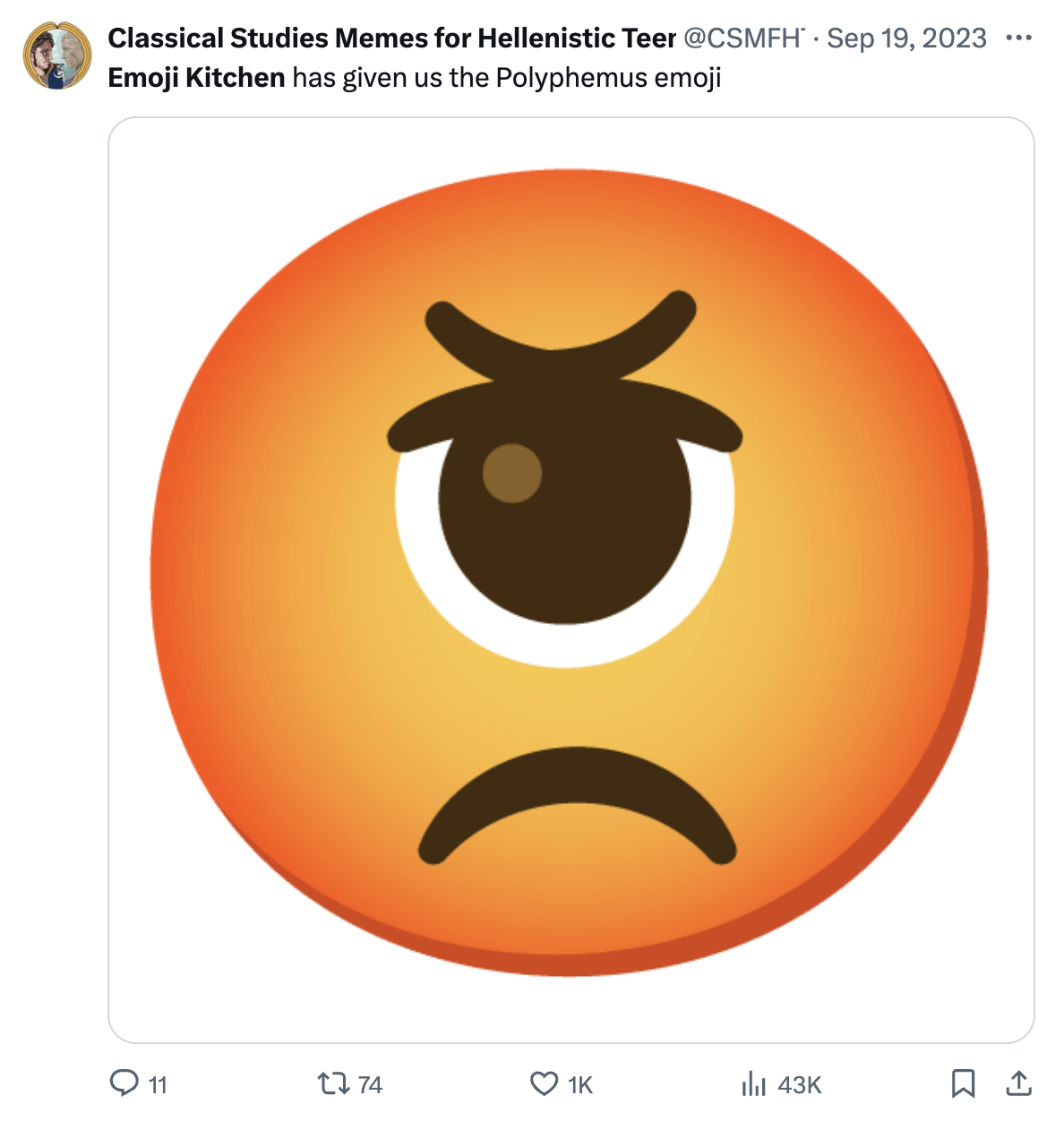
Task: Open the Classical Studies Memes profile avatar
Action: pyautogui.click(x=56, y=56)
